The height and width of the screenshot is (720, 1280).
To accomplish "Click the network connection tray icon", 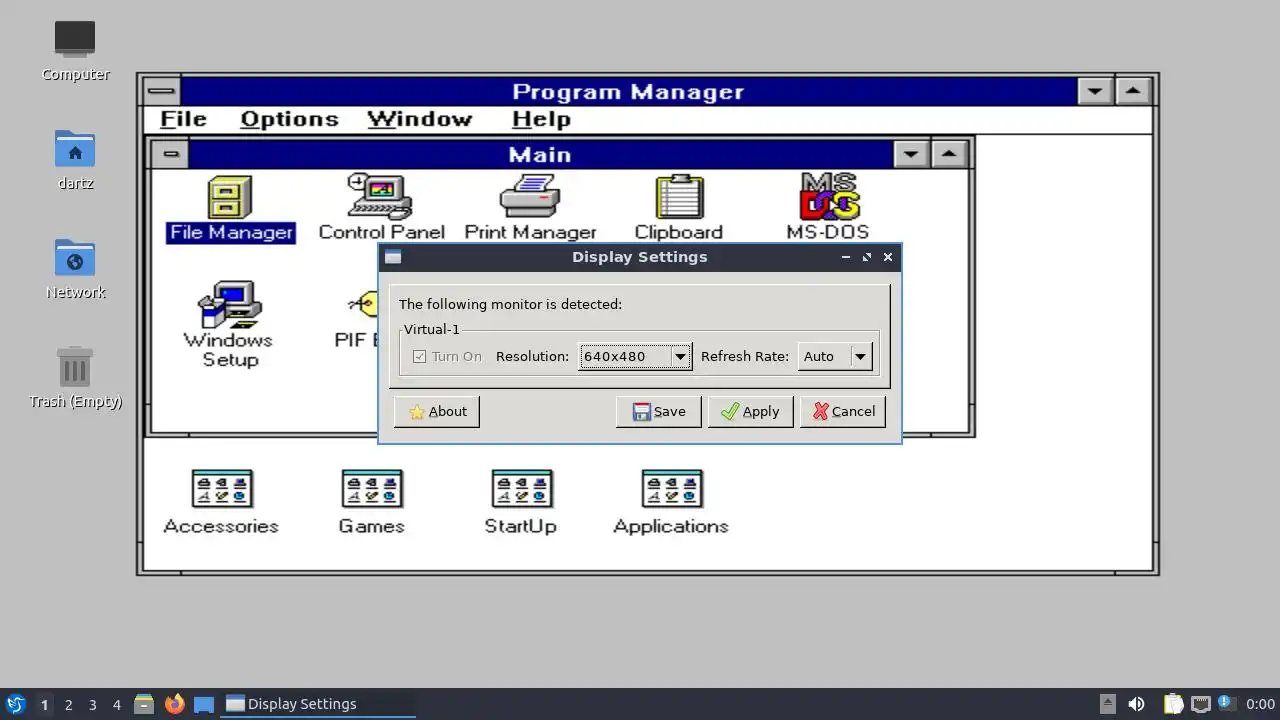I will (1200, 704).
